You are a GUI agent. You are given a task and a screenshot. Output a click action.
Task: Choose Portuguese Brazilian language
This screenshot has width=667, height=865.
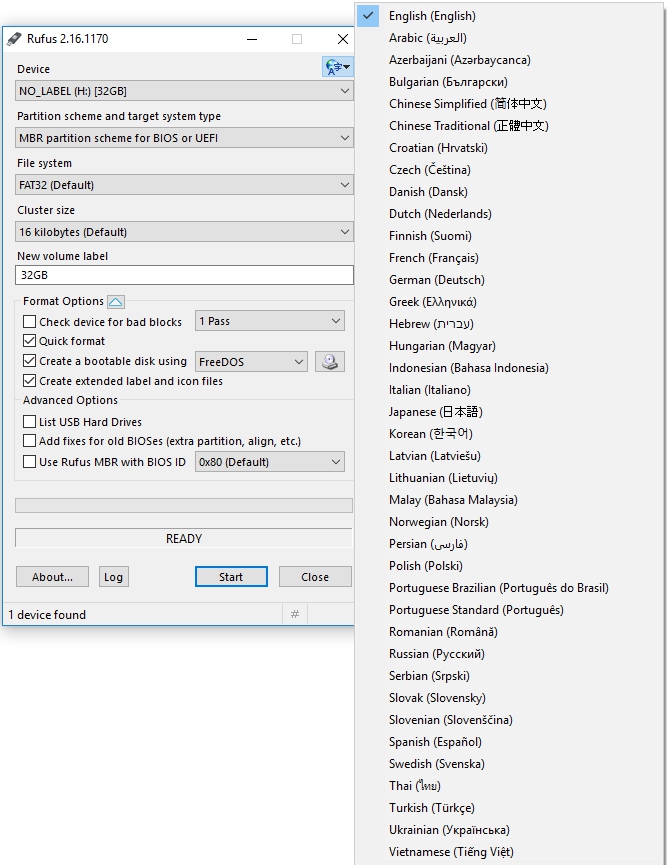pos(509,588)
